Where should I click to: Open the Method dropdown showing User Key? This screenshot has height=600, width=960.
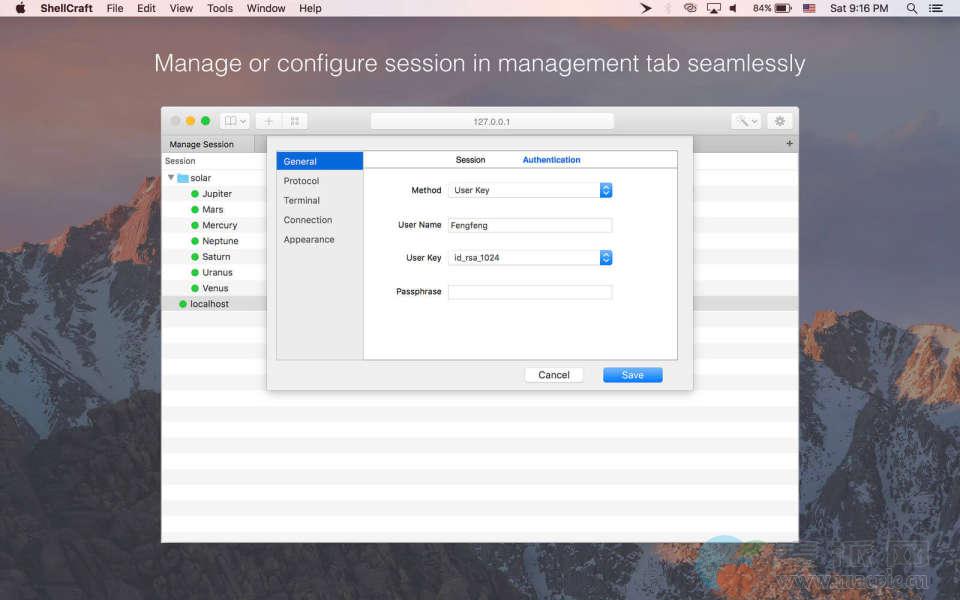(x=530, y=190)
